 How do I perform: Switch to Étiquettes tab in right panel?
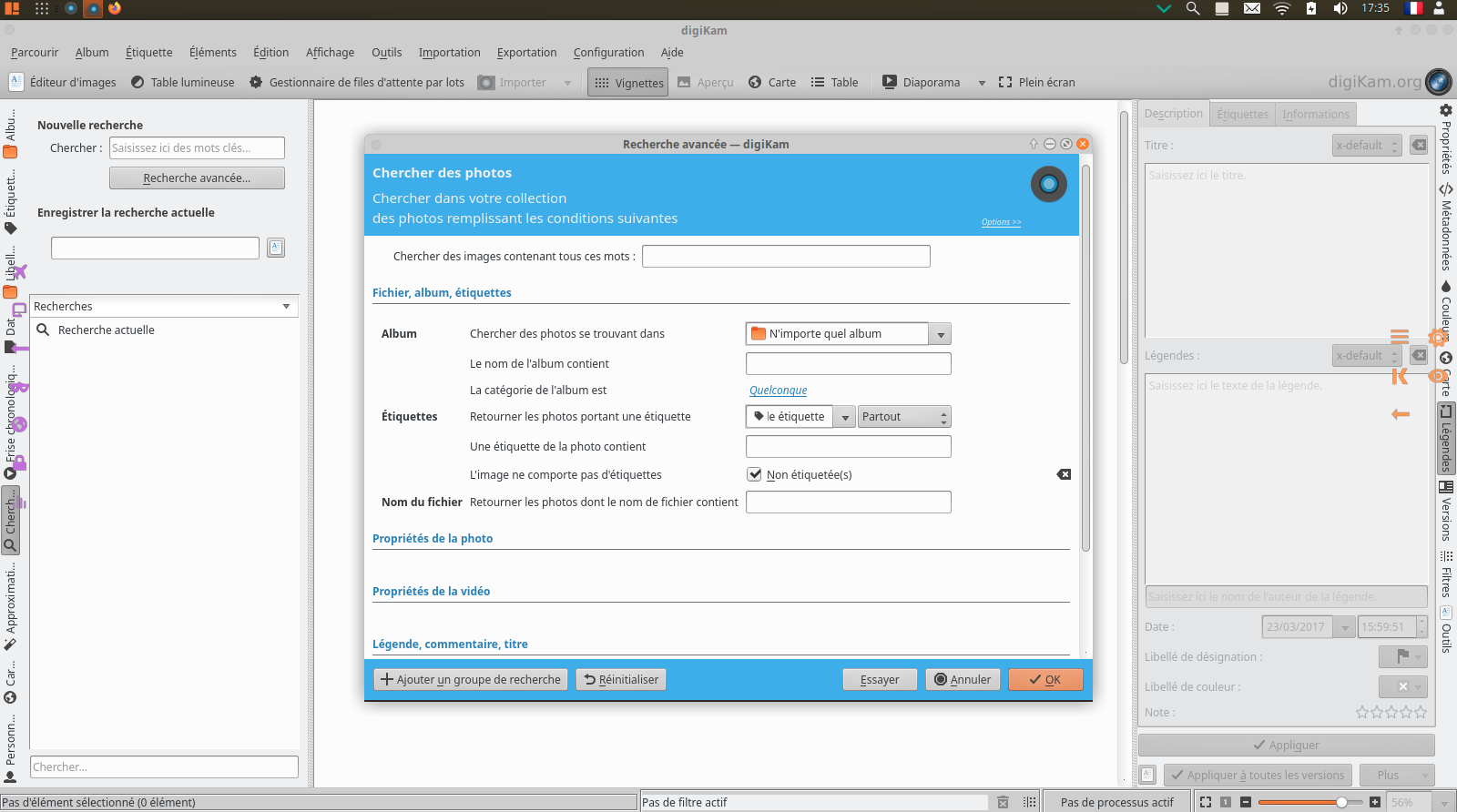[x=1243, y=114]
